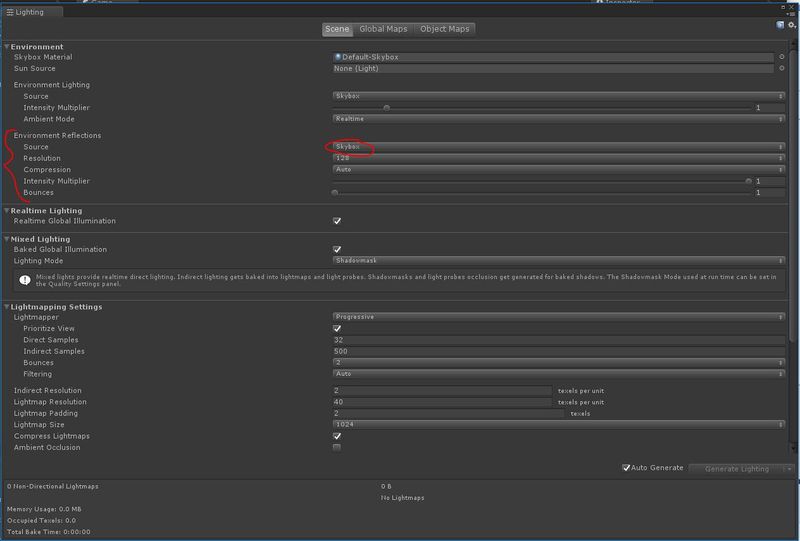Edit Indirect Samples value 500

coord(559,351)
